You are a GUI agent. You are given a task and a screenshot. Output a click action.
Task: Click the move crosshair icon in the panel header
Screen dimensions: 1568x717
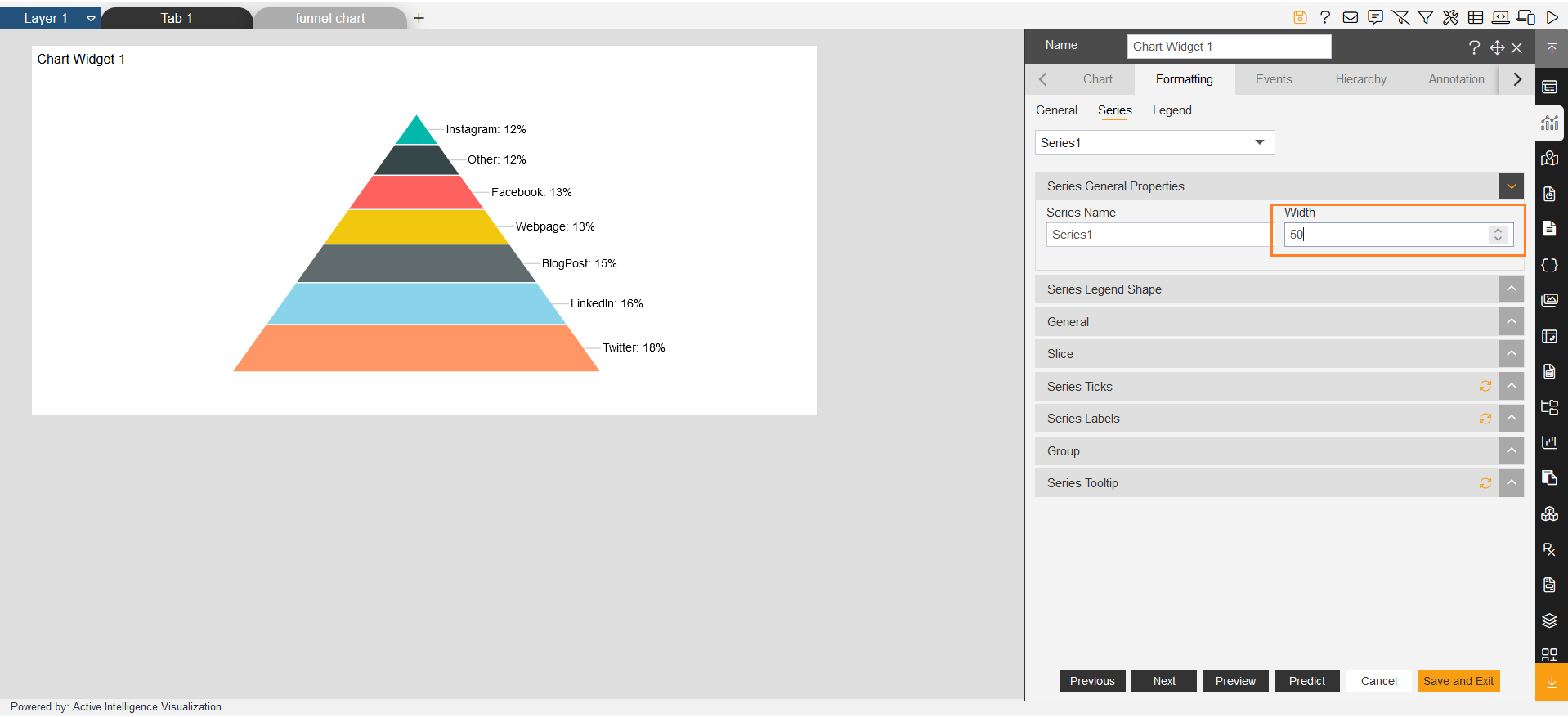tap(1497, 47)
